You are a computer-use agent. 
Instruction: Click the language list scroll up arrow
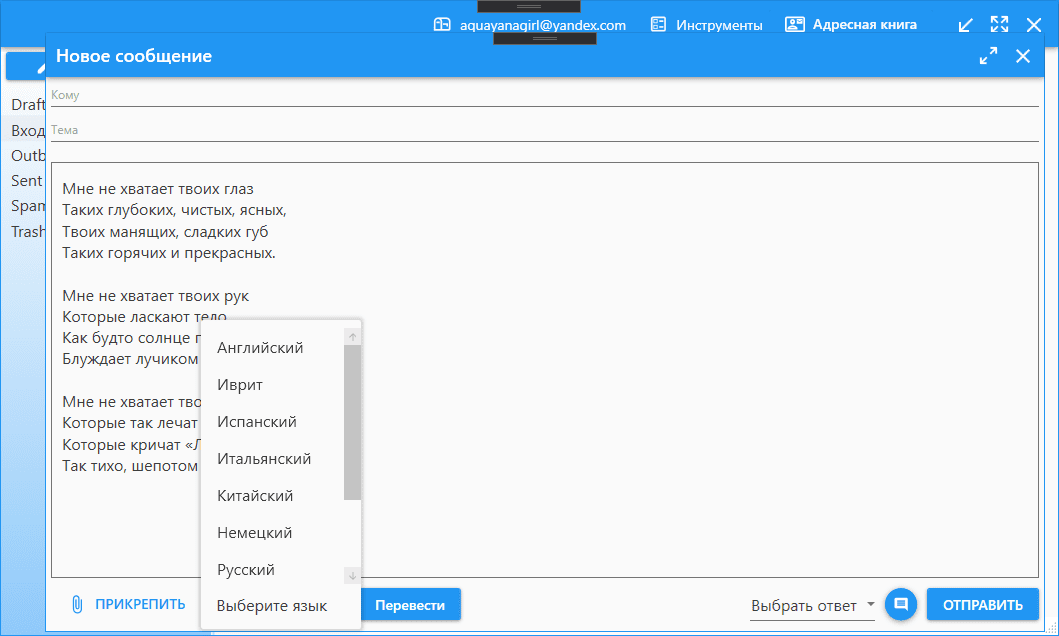tap(353, 337)
